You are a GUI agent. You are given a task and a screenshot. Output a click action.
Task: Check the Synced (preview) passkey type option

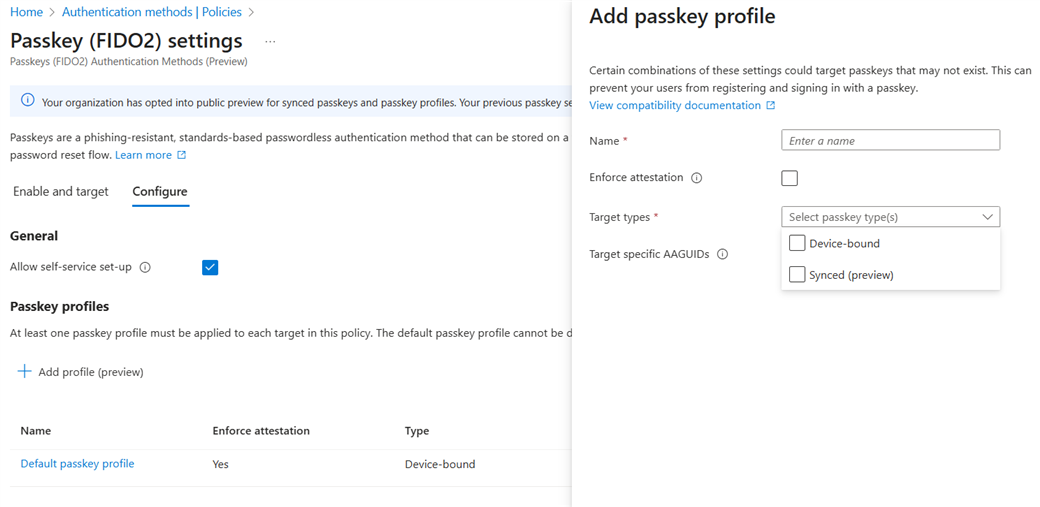797,274
